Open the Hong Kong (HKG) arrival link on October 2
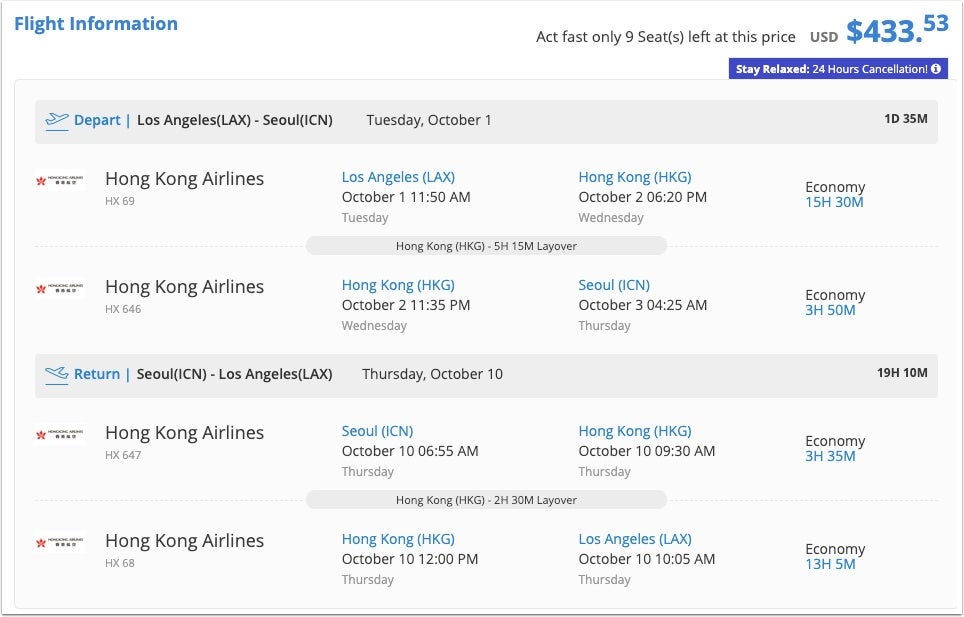 (634, 177)
